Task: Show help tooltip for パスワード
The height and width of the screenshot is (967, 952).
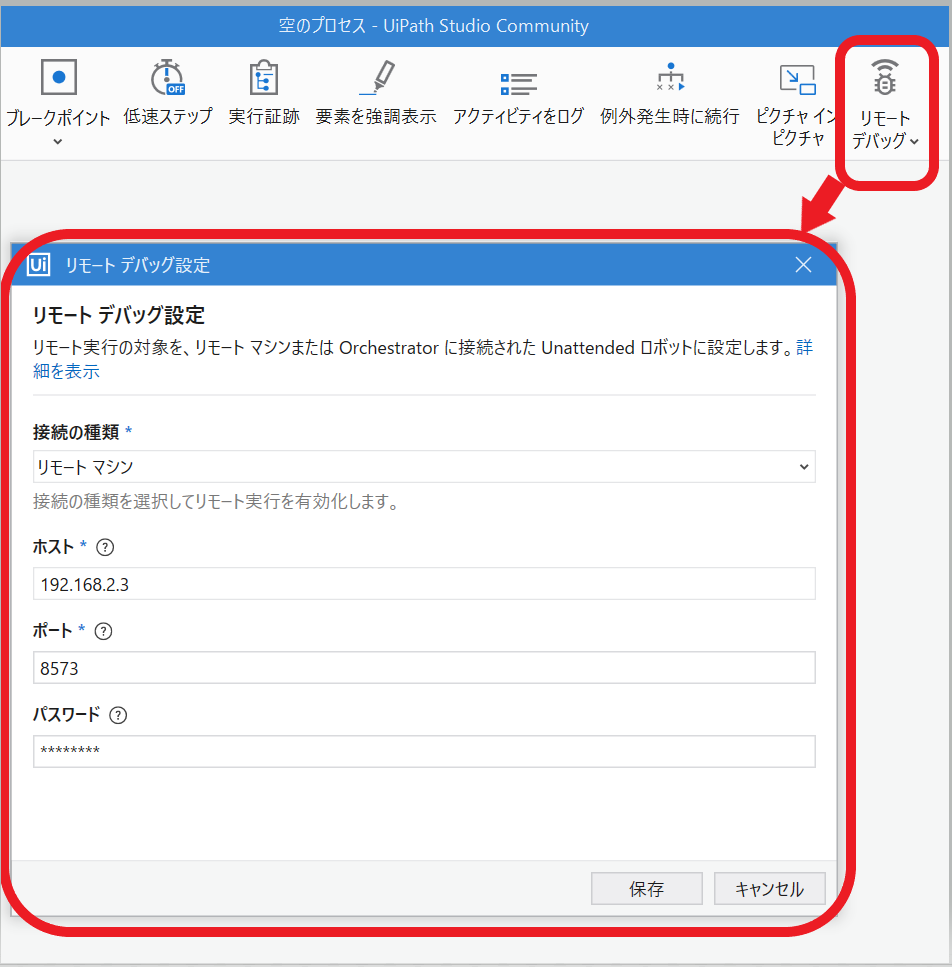Action: (118, 715)
